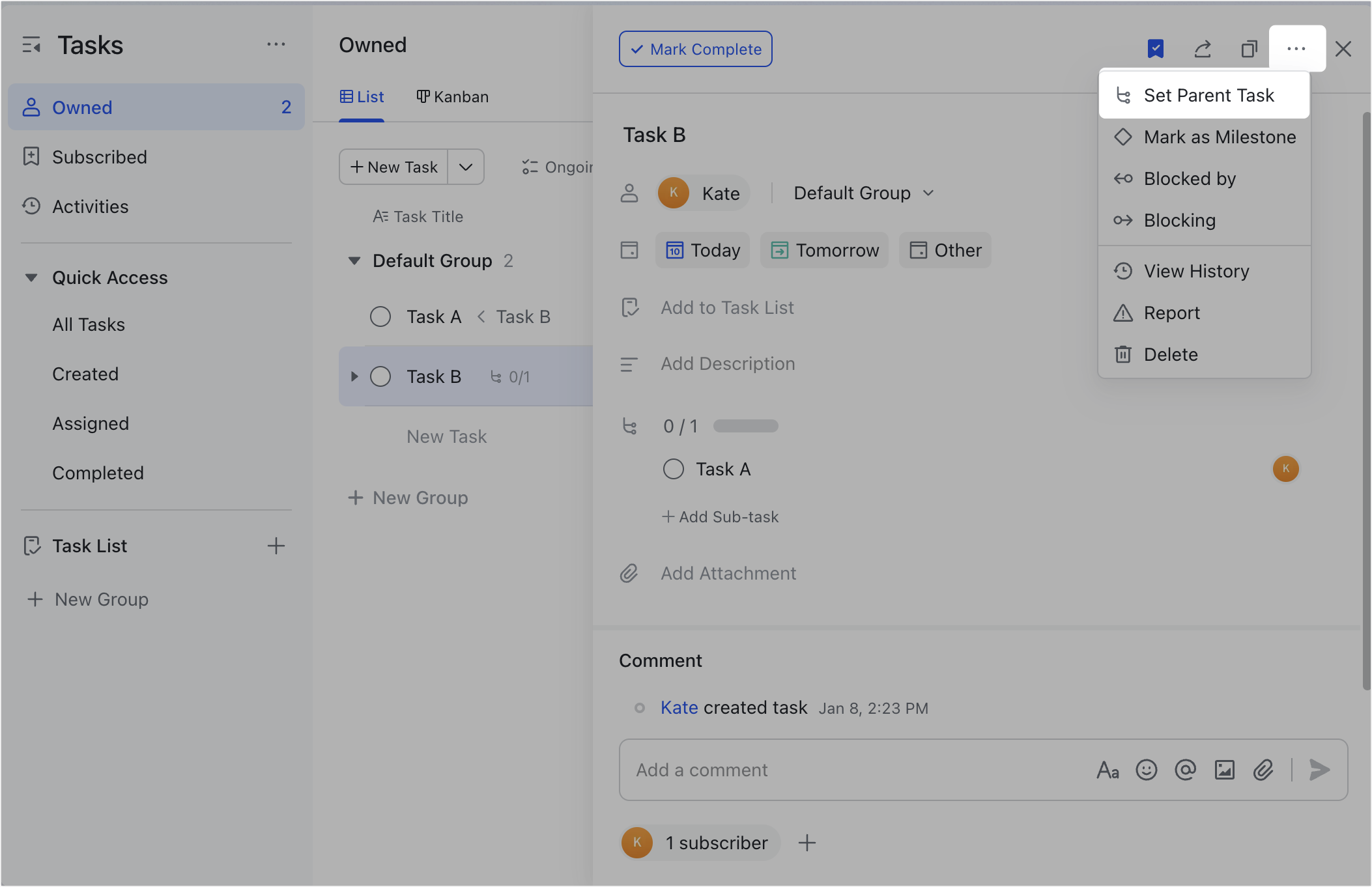Mention someone using the @ icon

pos(1186,770)
